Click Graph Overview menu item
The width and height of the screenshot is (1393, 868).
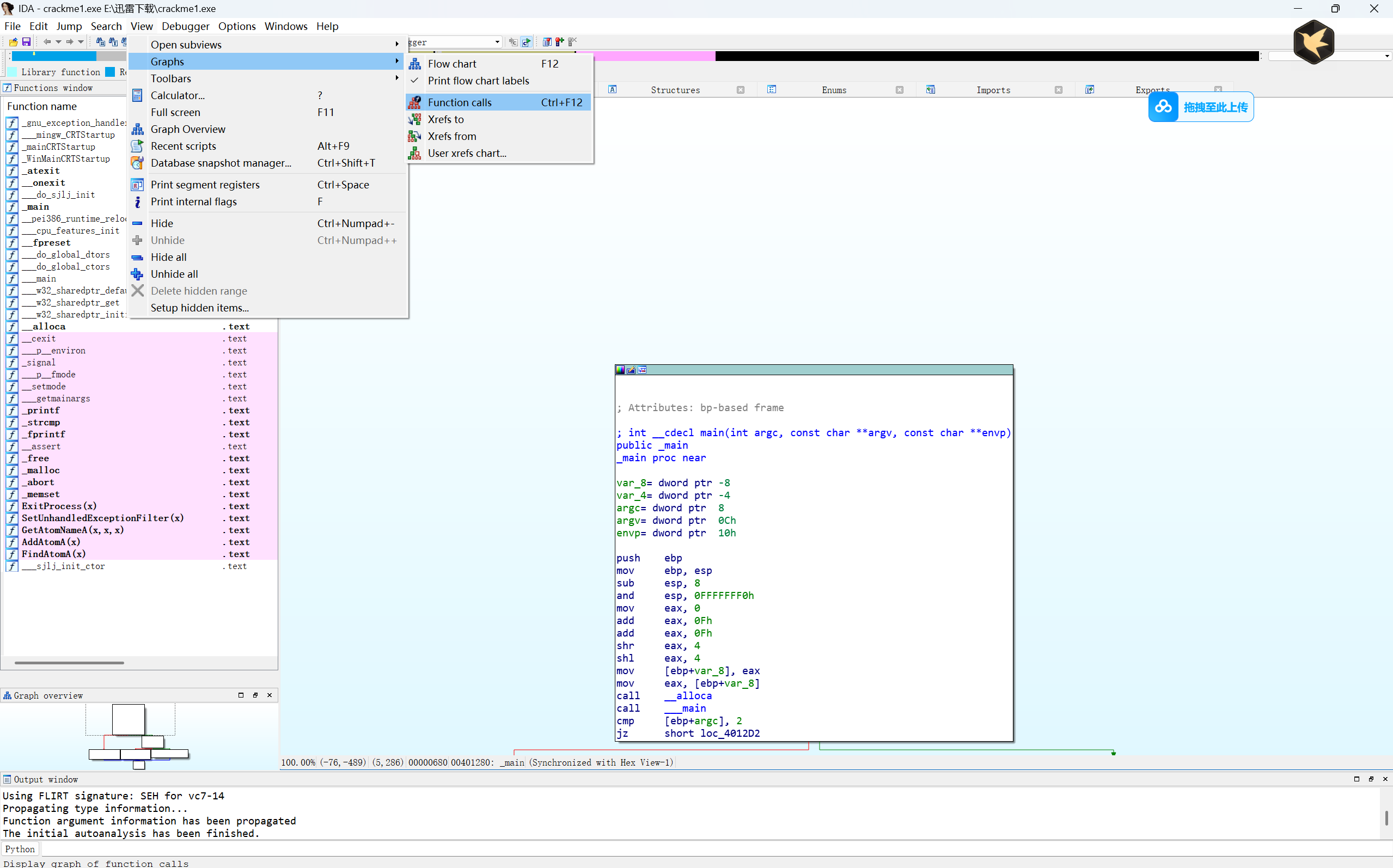coord(188,129)
